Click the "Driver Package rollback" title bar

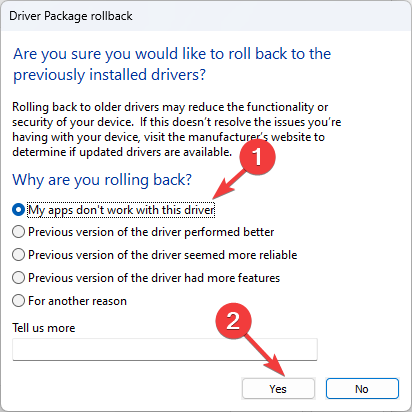tap(206, 16)
